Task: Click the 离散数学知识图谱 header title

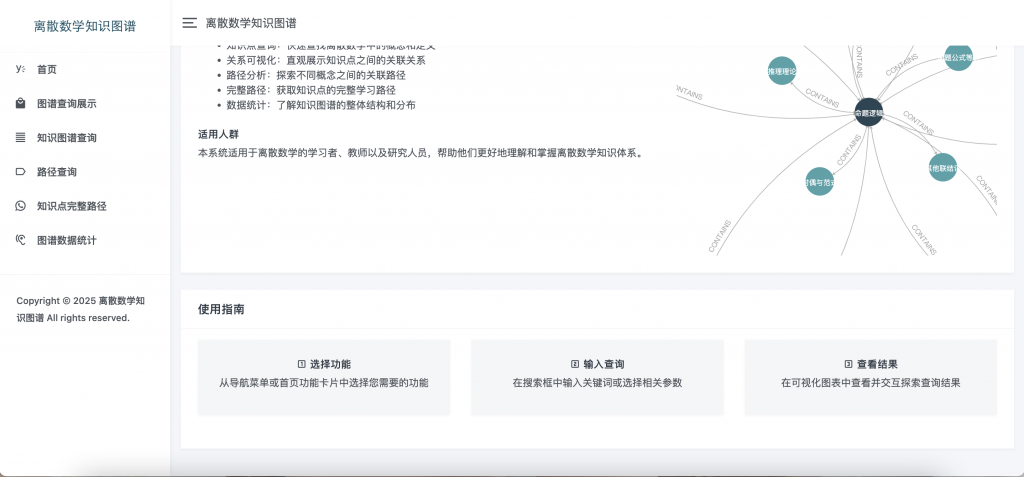Action: (251, 23)
